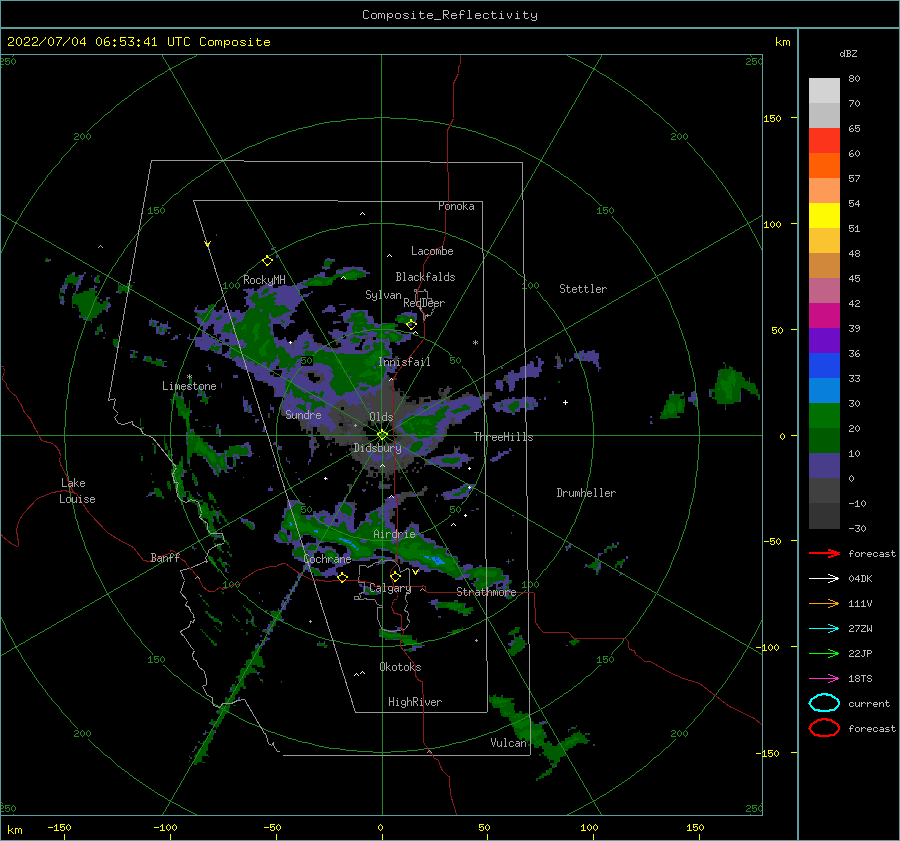
Task: Click the dBZ legend heading
Action: [x=848, y=53]
